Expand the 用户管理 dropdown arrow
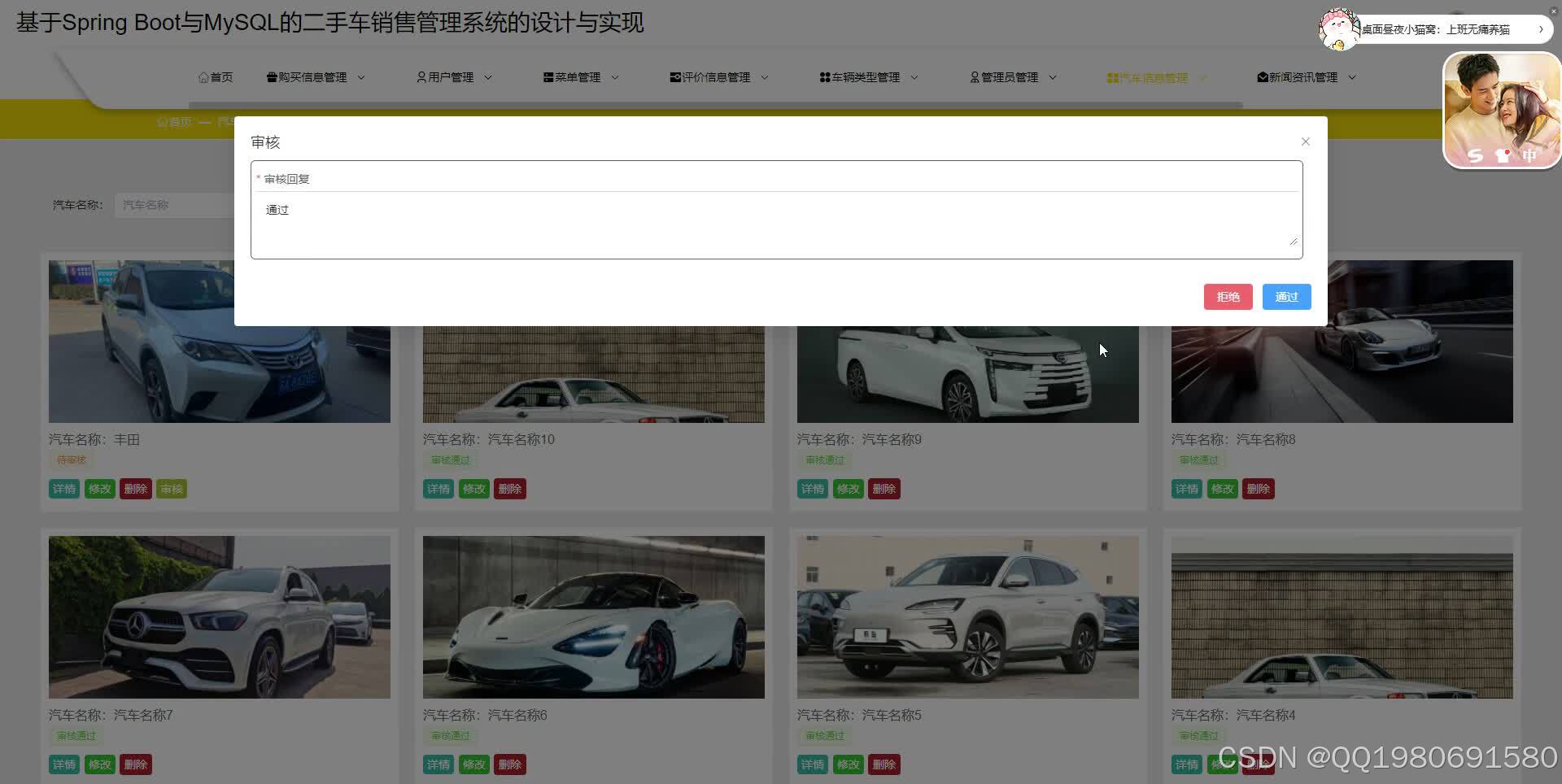The image size is (1562, 784). pyautogui.click(x=488, y=77)
